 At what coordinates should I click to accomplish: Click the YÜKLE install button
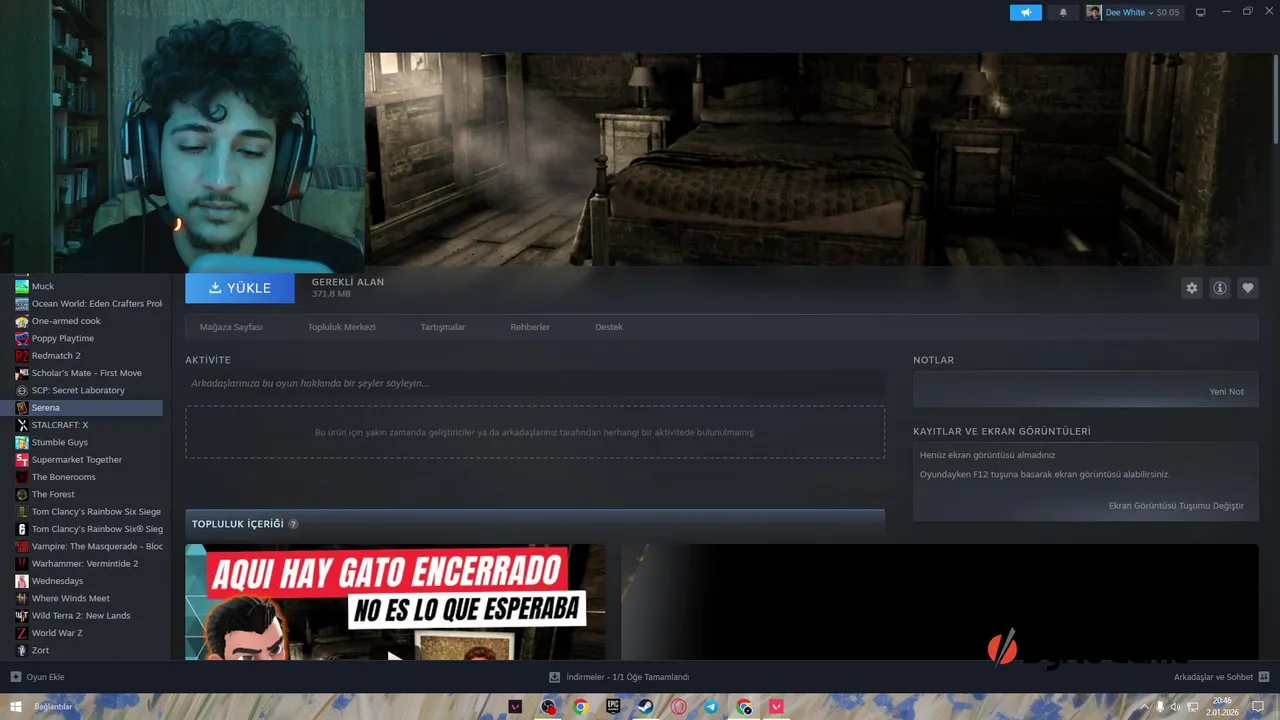pos(240,288)
